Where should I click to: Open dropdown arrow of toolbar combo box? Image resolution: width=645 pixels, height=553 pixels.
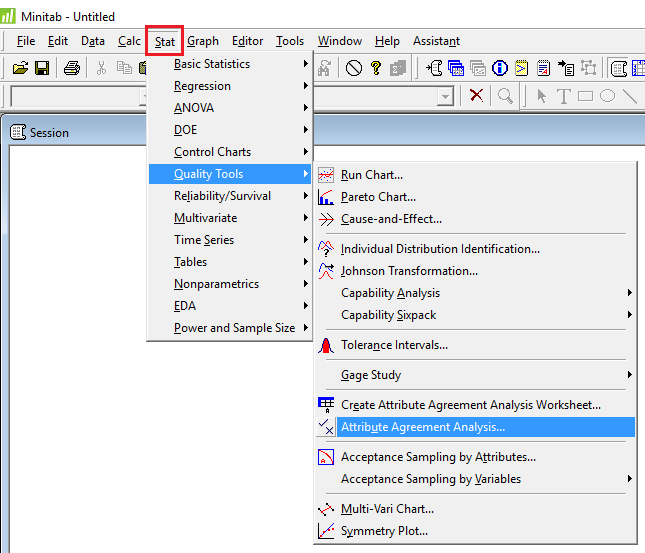(445, 96)
